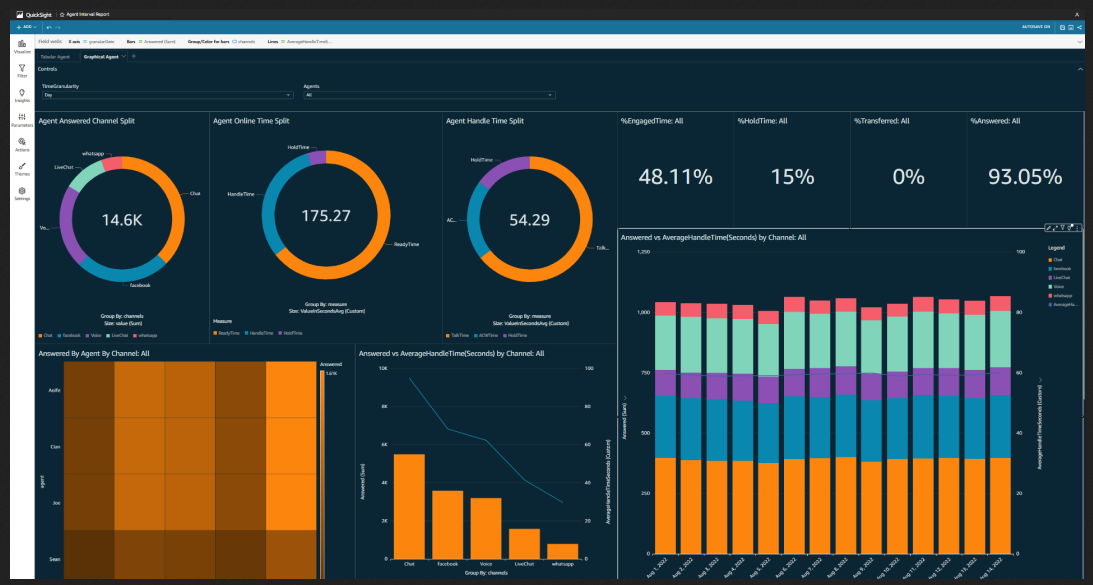Click the Aug 14, 2022 stacked bar
The image size is (1093, 585).
coord(1000,425)
